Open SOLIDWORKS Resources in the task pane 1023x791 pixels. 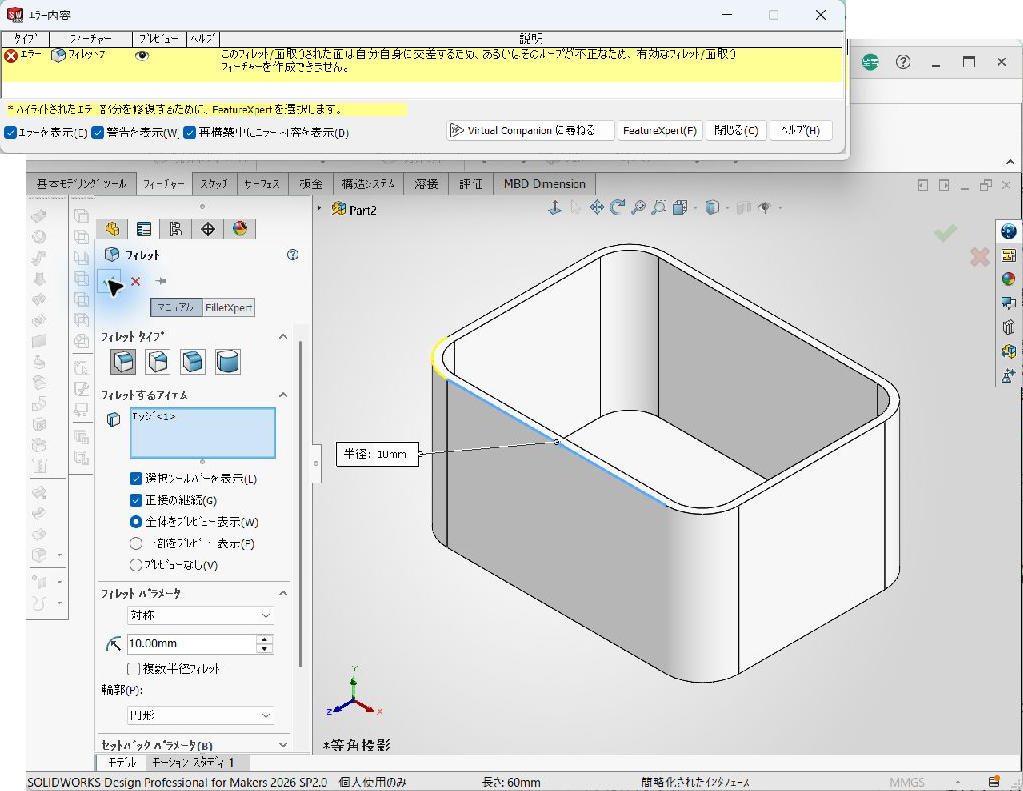pyautogui.click(x=1009, y=231)
